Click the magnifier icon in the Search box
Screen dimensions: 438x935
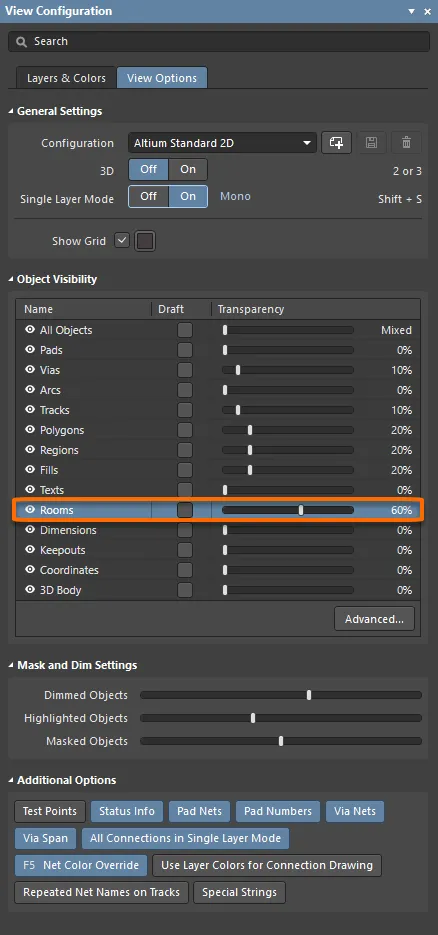22,41
